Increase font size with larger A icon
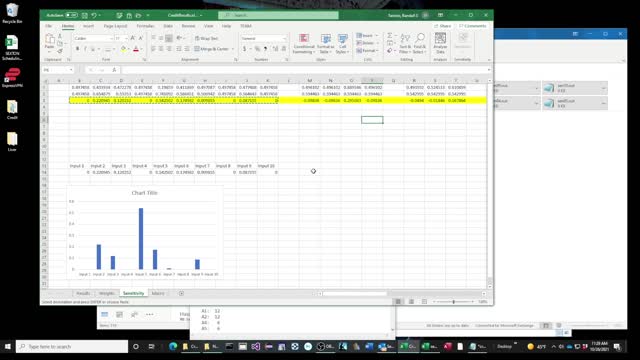Viewport: 640px width, 360px height. coord(132,38)
